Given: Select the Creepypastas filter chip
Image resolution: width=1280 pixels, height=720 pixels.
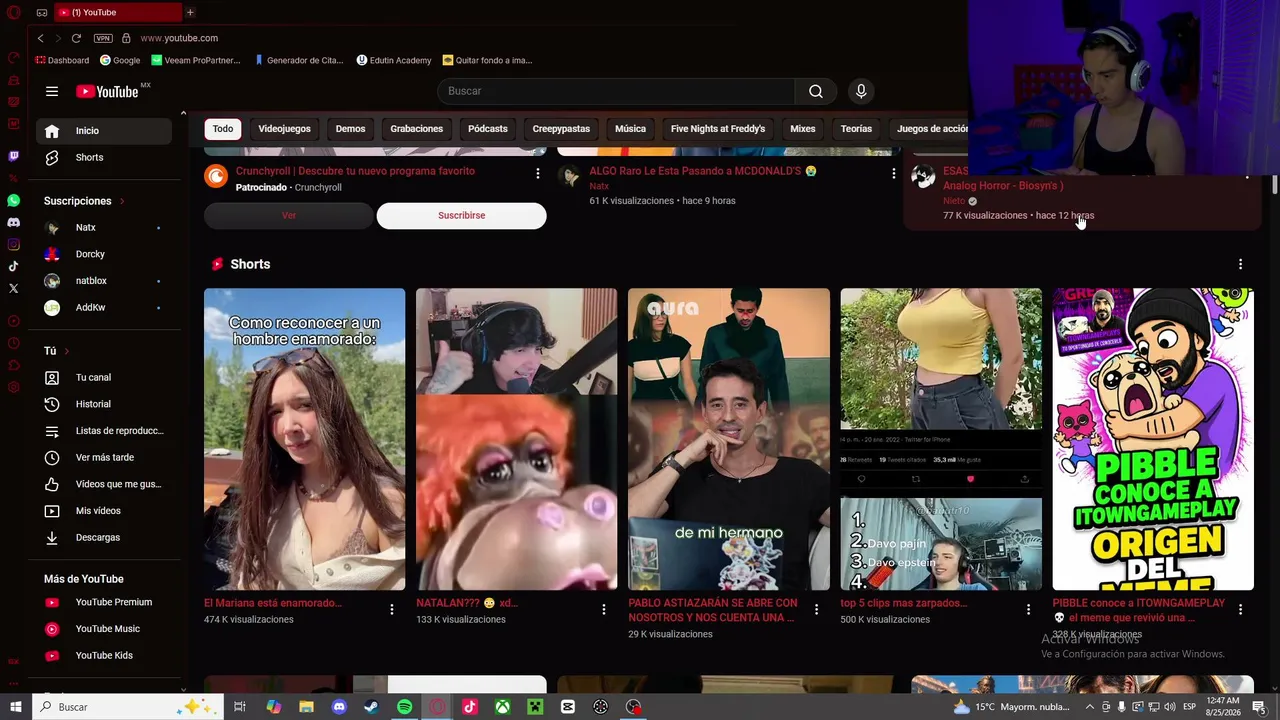Looking at the screenshot, I should click(x=561, y=129).
